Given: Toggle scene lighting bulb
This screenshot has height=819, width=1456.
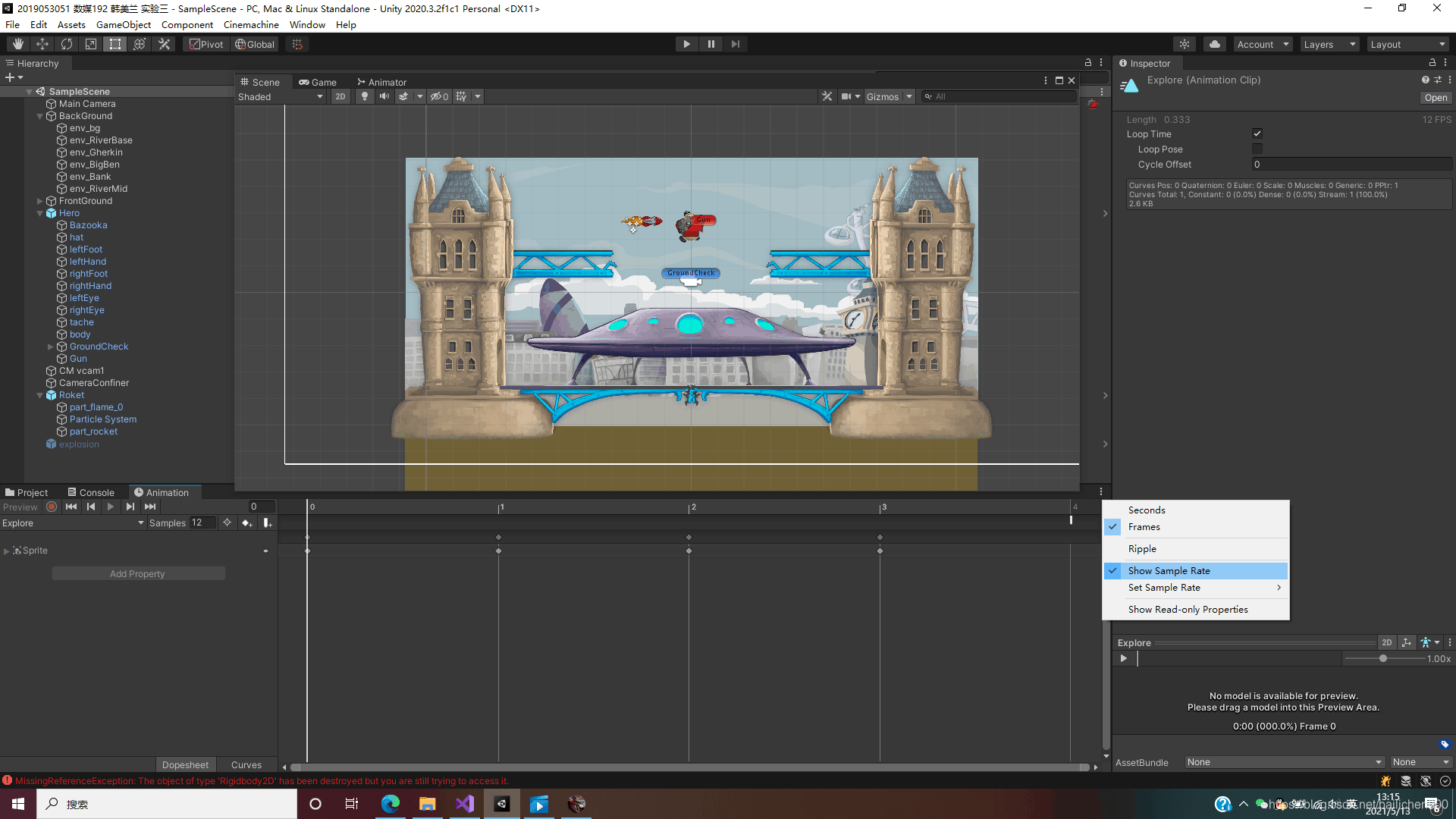Looking at the screenshot, I should pos(365,96).
